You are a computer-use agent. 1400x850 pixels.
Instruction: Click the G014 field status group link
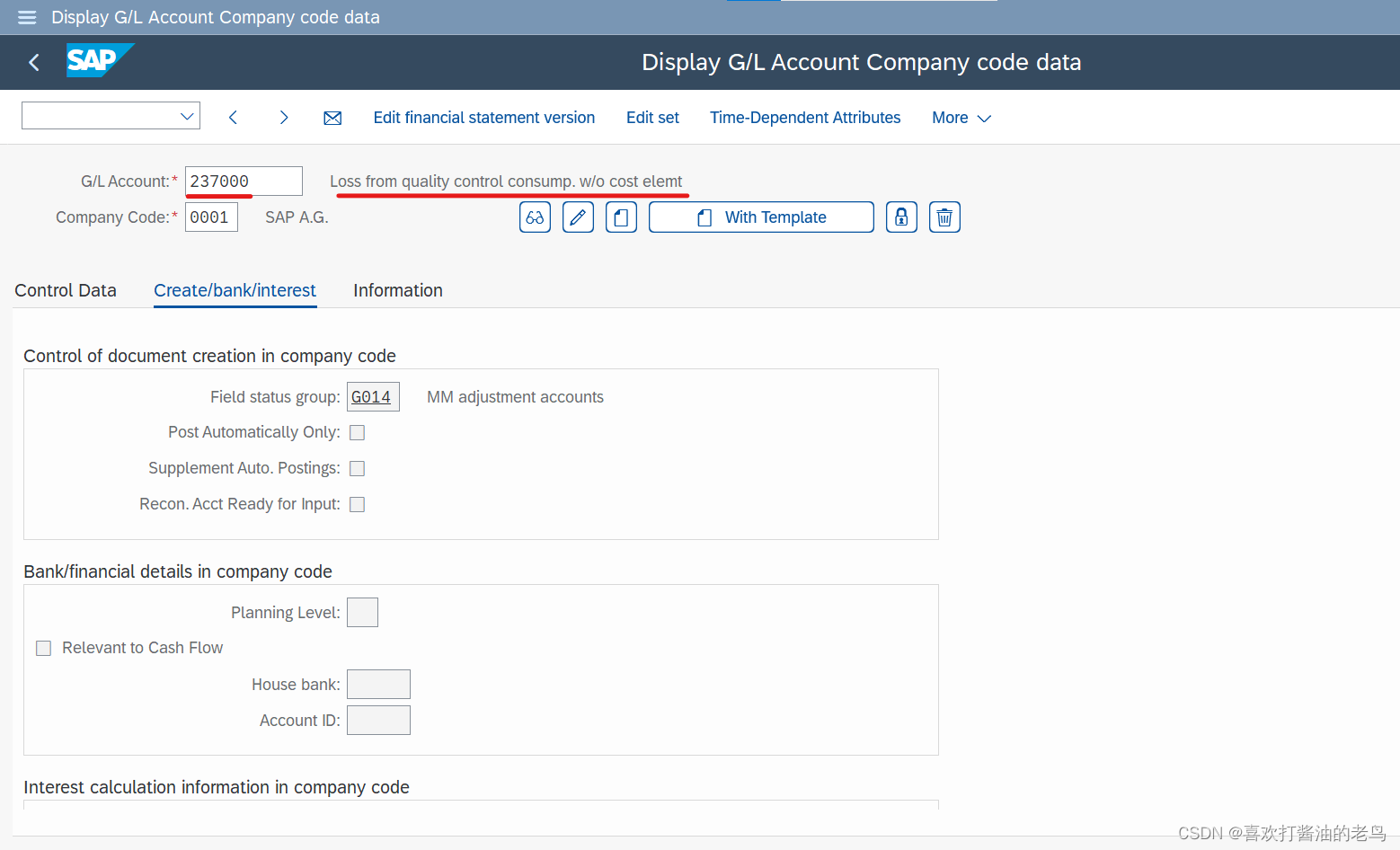[x=372, y=396]
